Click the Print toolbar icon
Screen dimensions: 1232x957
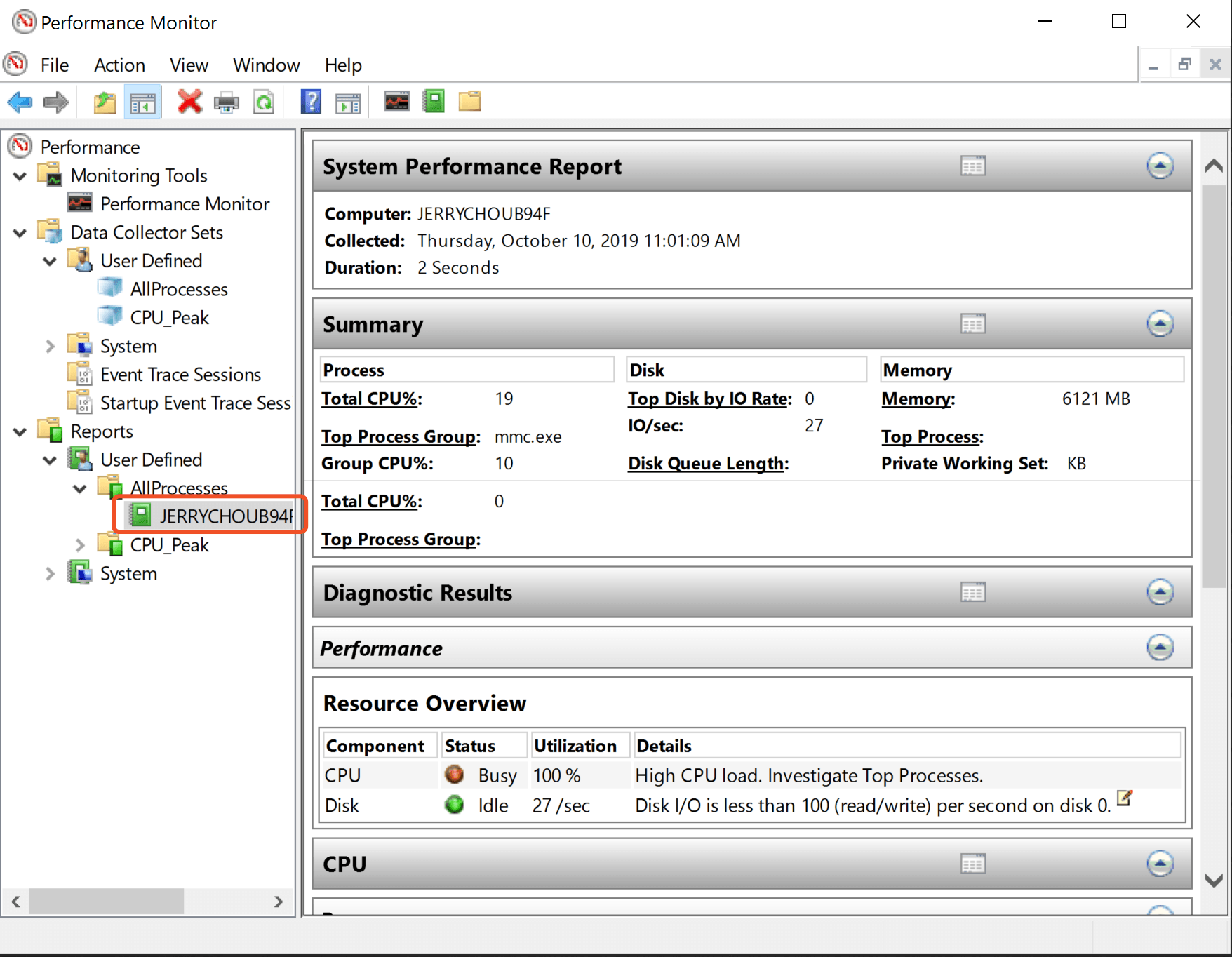point(226,102)
